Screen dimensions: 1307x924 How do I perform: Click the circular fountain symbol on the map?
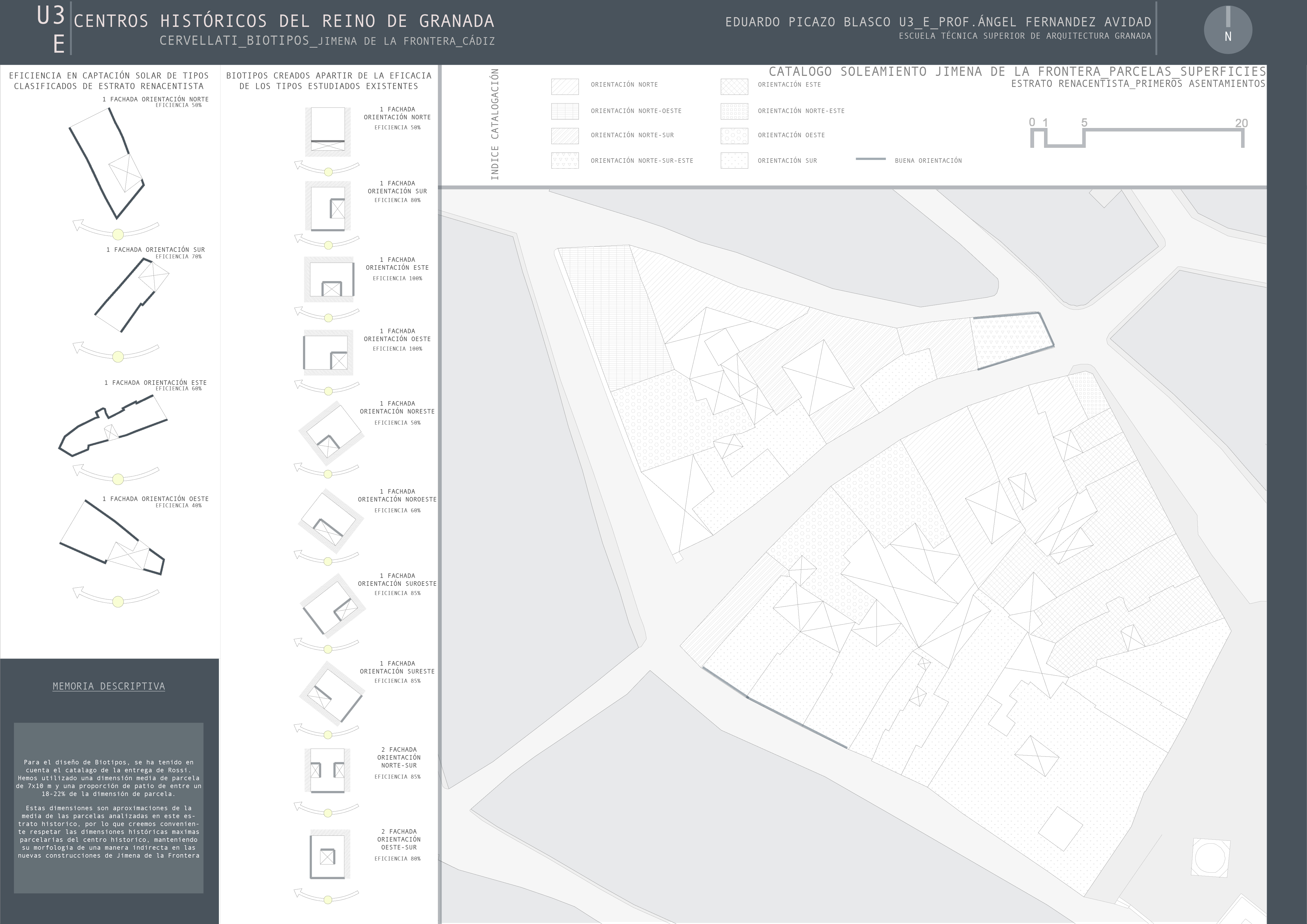click(x=1210, y=857)
